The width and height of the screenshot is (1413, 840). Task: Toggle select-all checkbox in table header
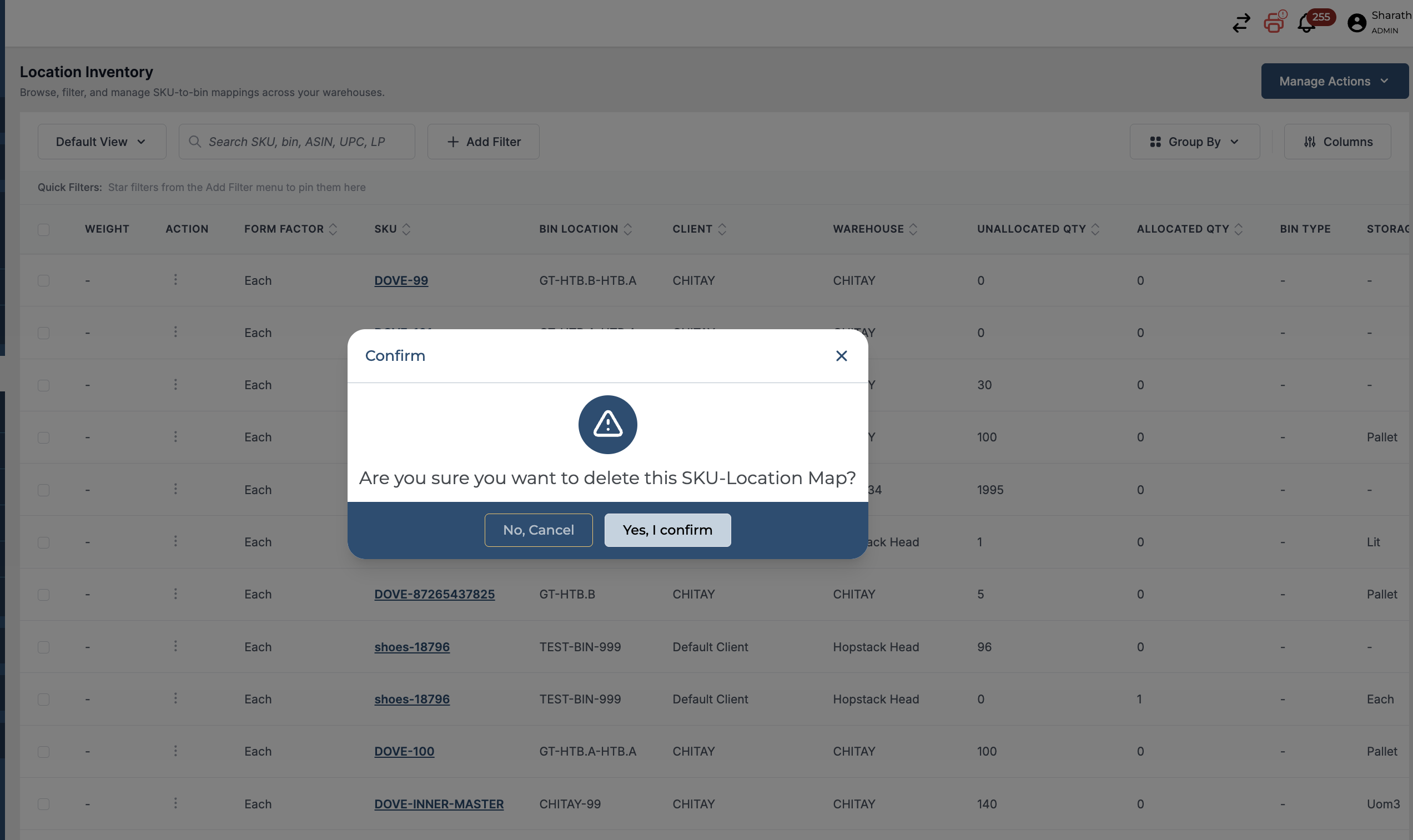[x=43, y=229]
